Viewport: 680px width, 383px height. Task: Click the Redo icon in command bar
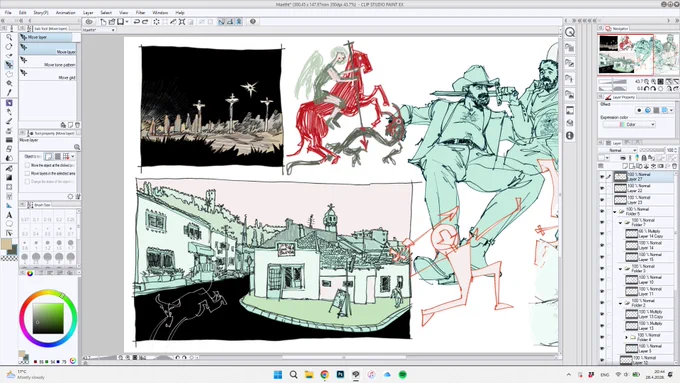pyautogui.click(x=145, y=22)
